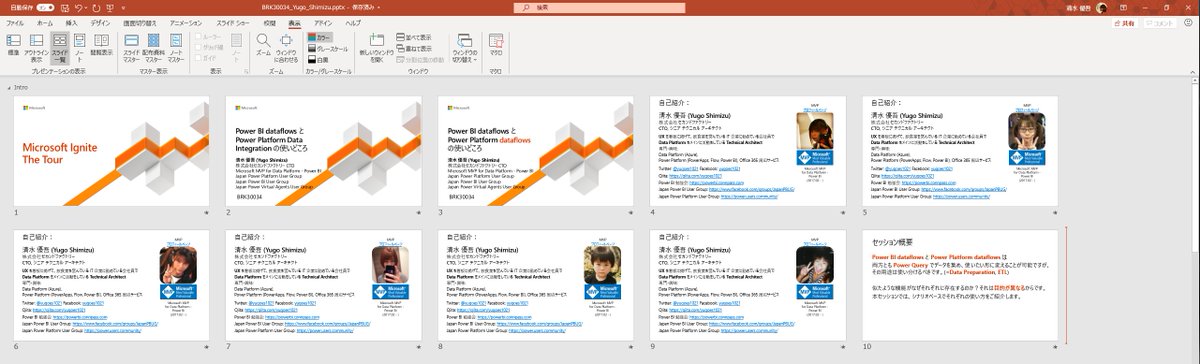Open the Zoom (ズーム) dialog
The height and width of the screenshot is (364, 1200).
coord(263,45)
